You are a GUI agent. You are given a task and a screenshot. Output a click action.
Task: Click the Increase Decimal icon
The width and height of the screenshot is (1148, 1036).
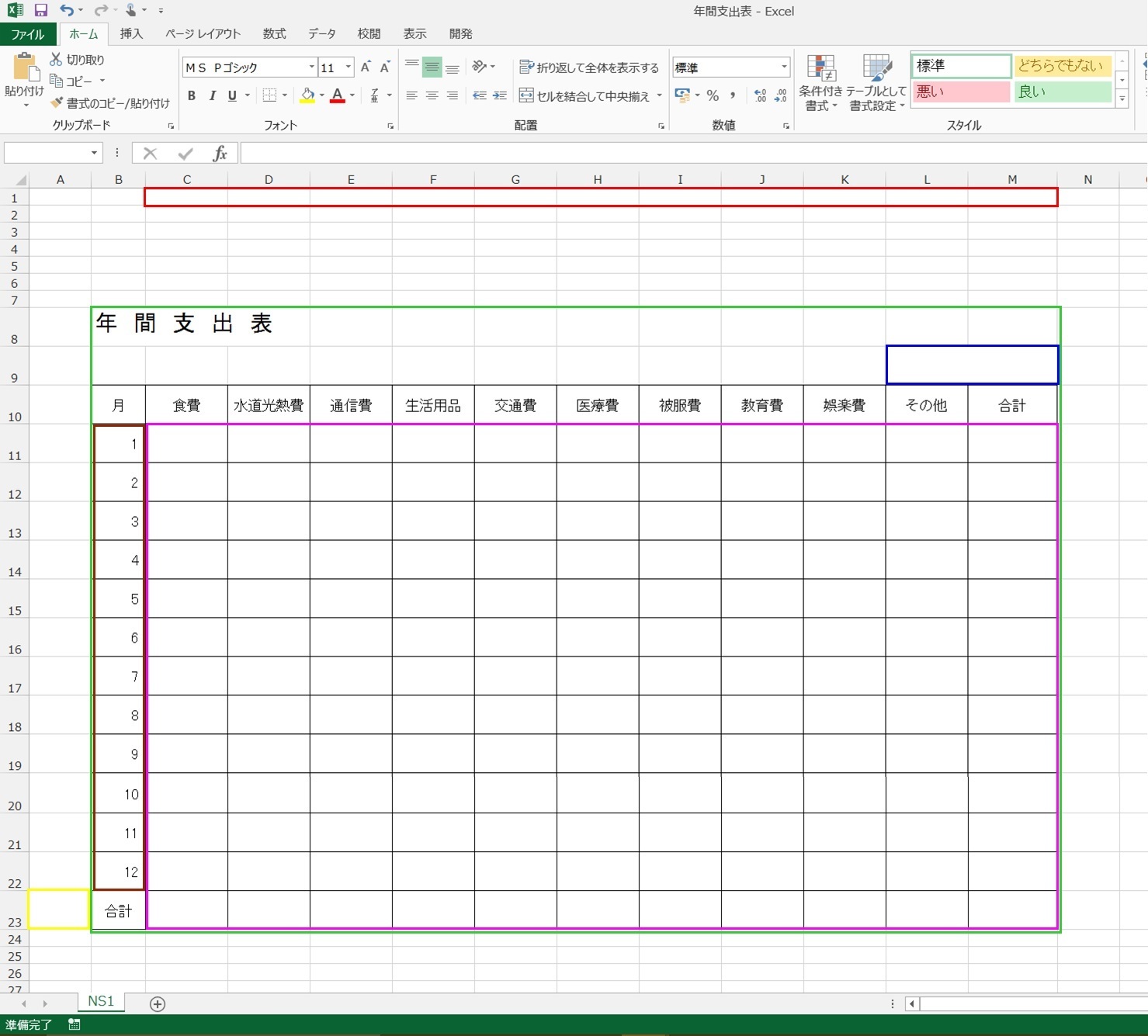coord(760,95)
